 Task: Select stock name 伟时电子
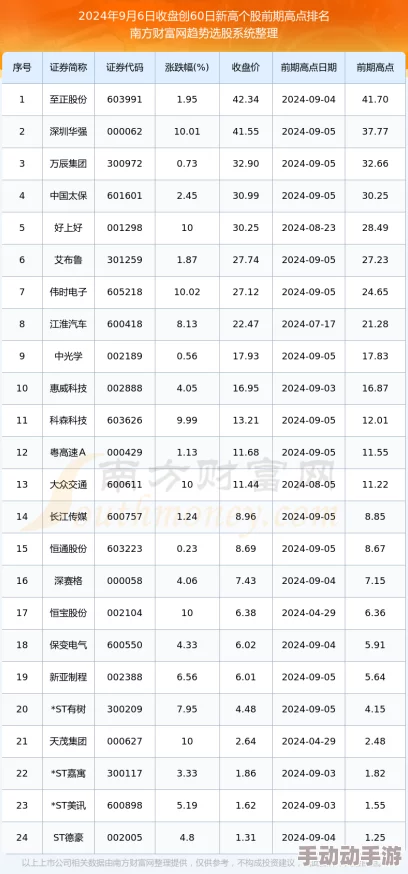pyautogui.click(x=69, y=292)
